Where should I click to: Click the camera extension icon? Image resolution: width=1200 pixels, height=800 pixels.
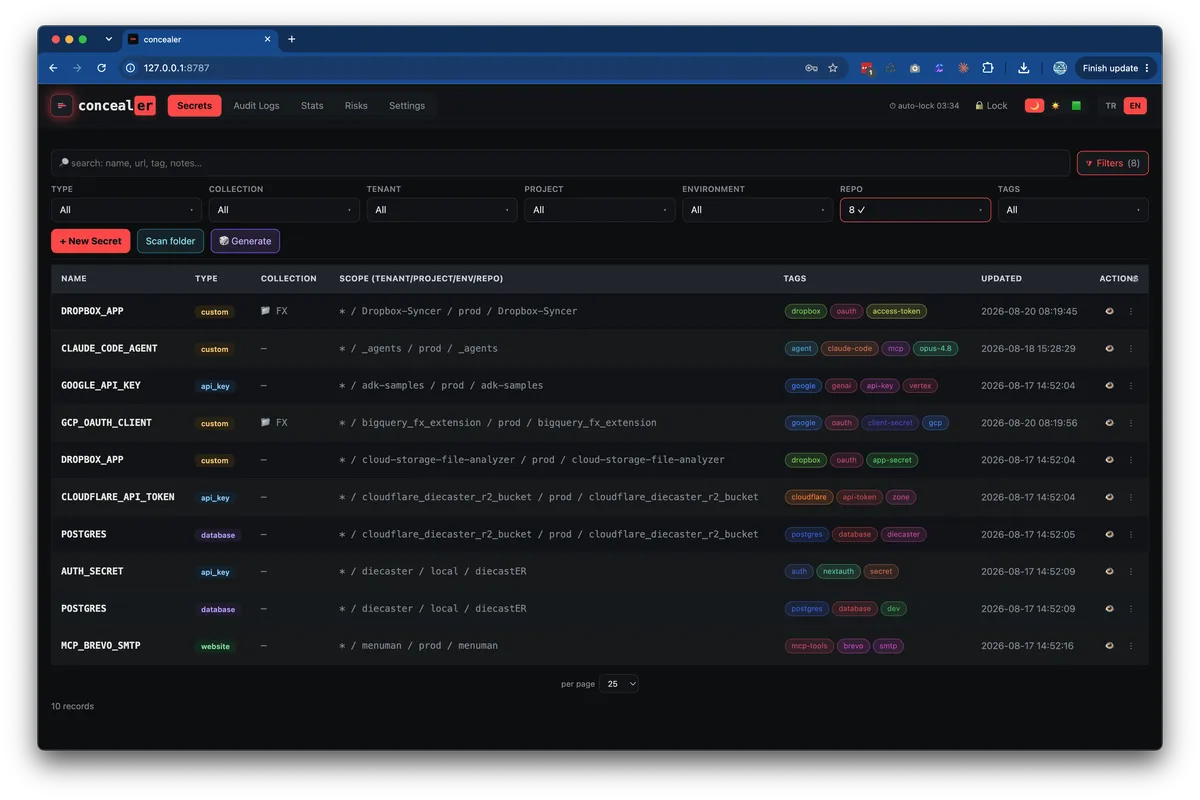click(915, 68)
